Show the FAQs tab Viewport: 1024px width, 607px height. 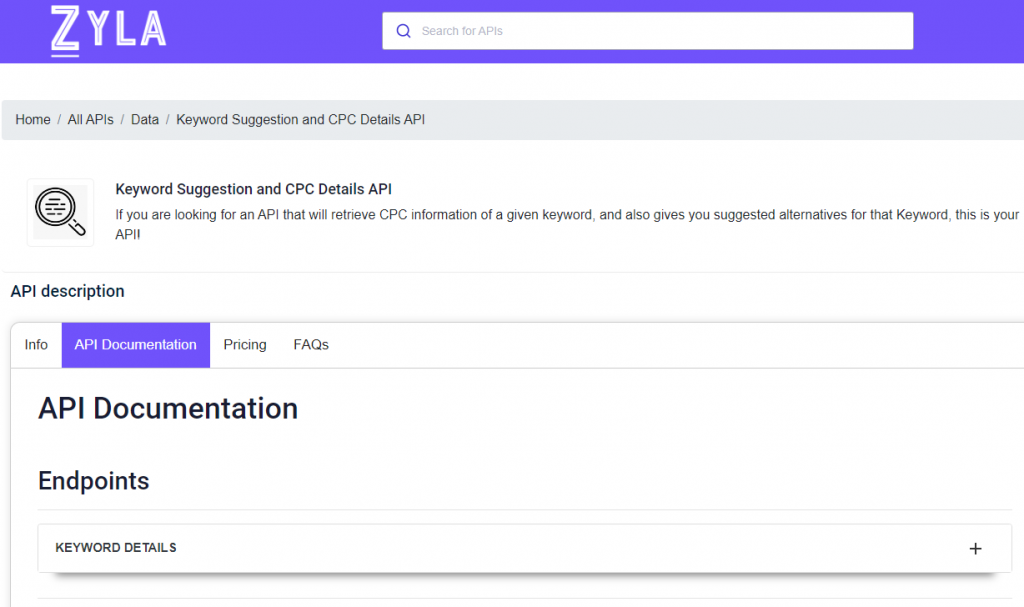point(311,345)
